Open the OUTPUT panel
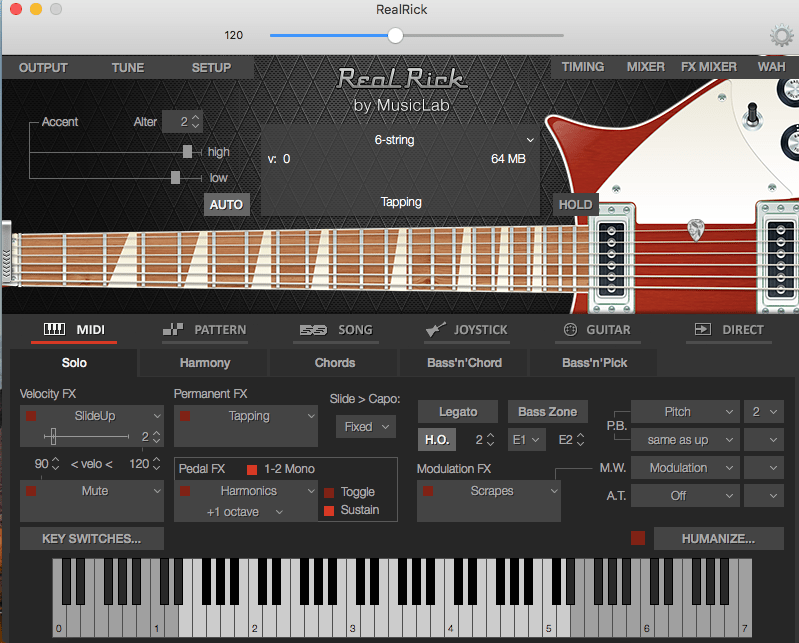This screenshot has height=643, width=799. 43,68
